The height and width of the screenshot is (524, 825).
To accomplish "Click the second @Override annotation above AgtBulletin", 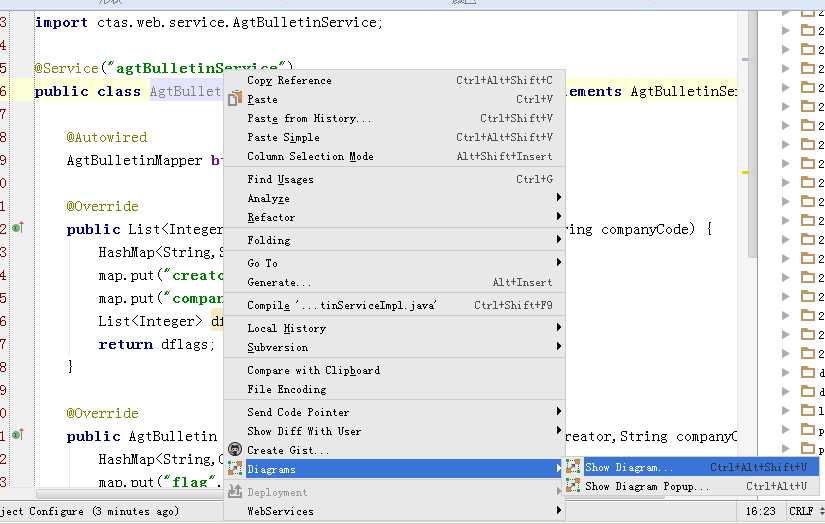I will (x=103, y=413).
